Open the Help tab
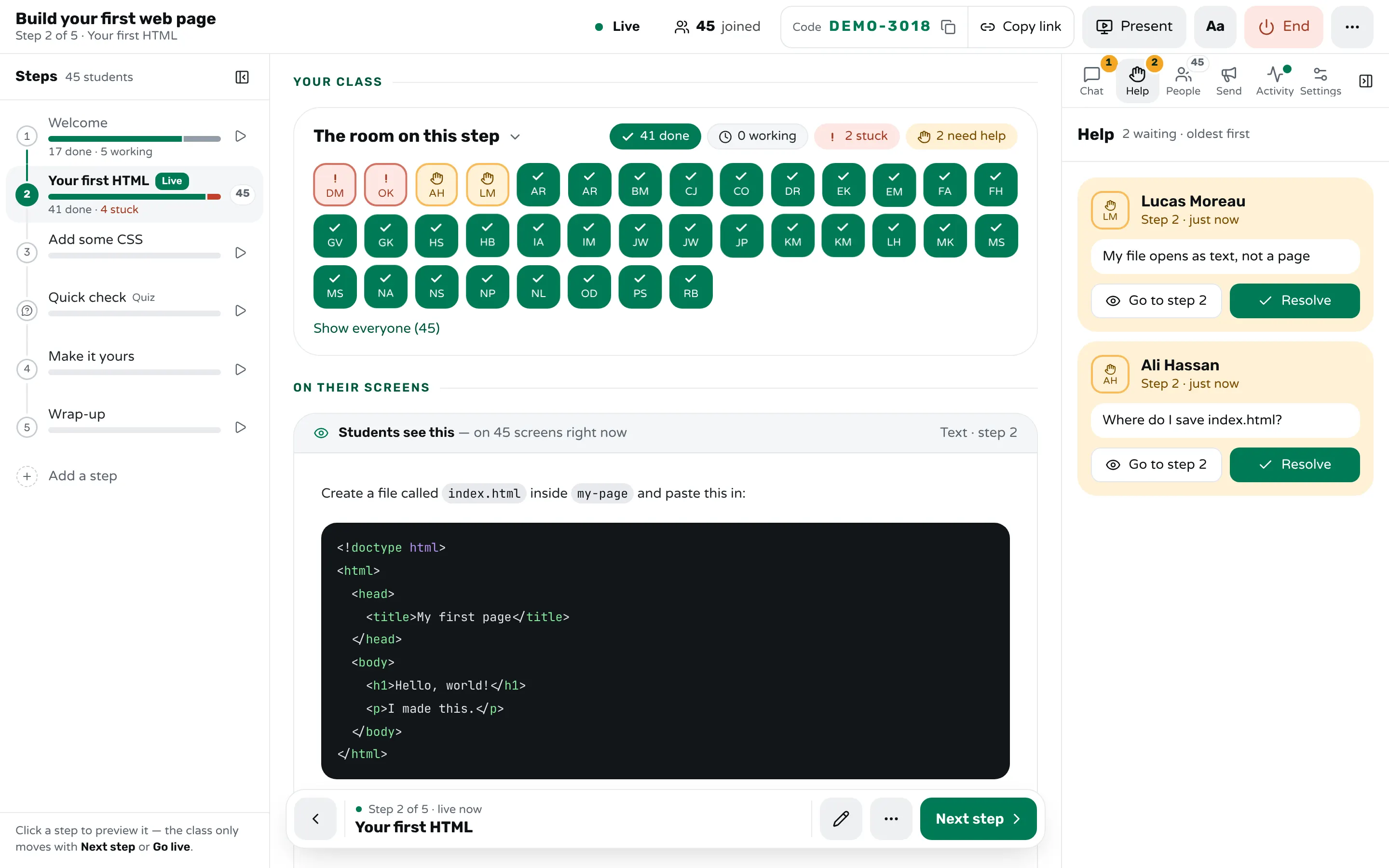 1137,81
